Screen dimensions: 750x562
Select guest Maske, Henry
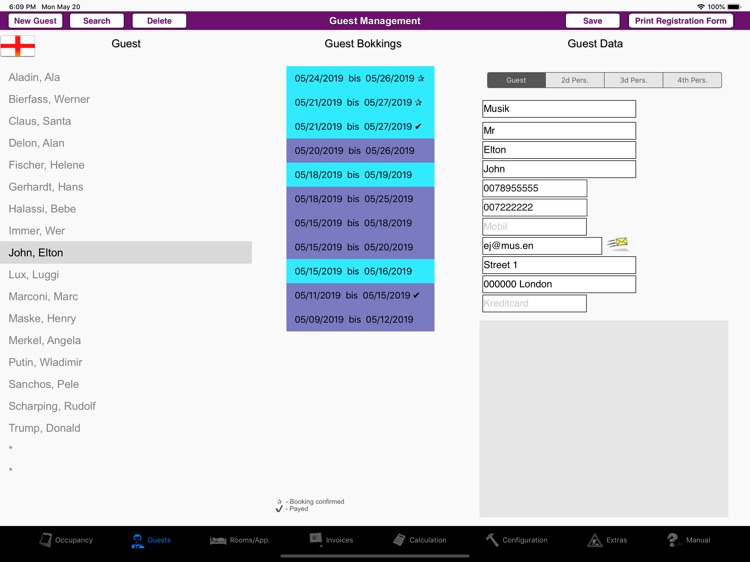tap(126, 319)
